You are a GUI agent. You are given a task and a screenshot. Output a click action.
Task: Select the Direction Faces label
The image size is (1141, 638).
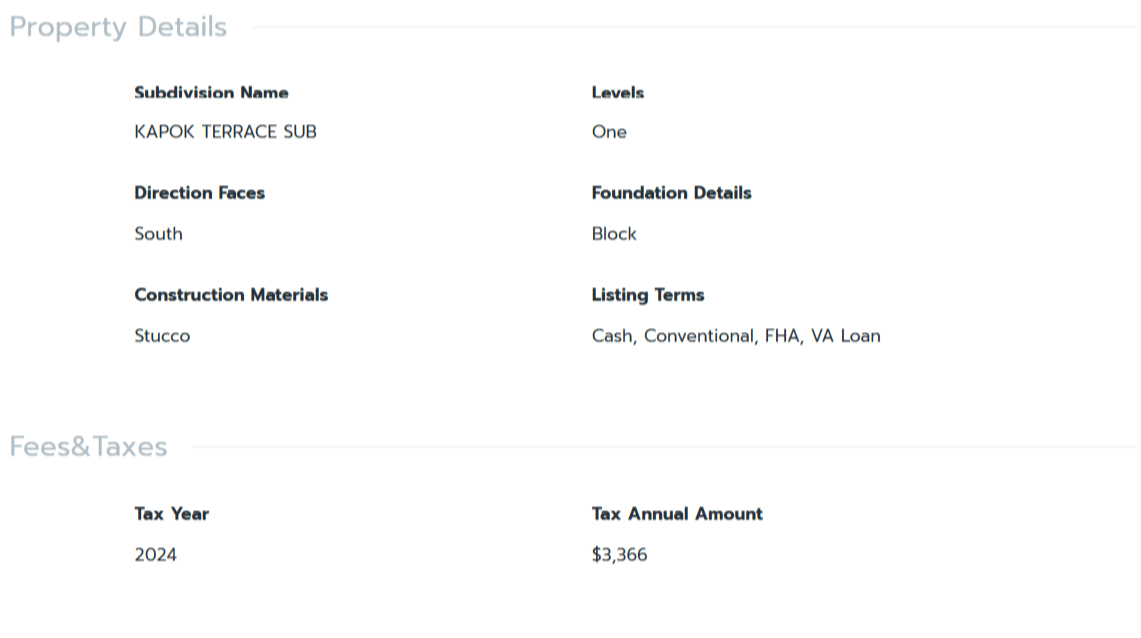(199, 193)
